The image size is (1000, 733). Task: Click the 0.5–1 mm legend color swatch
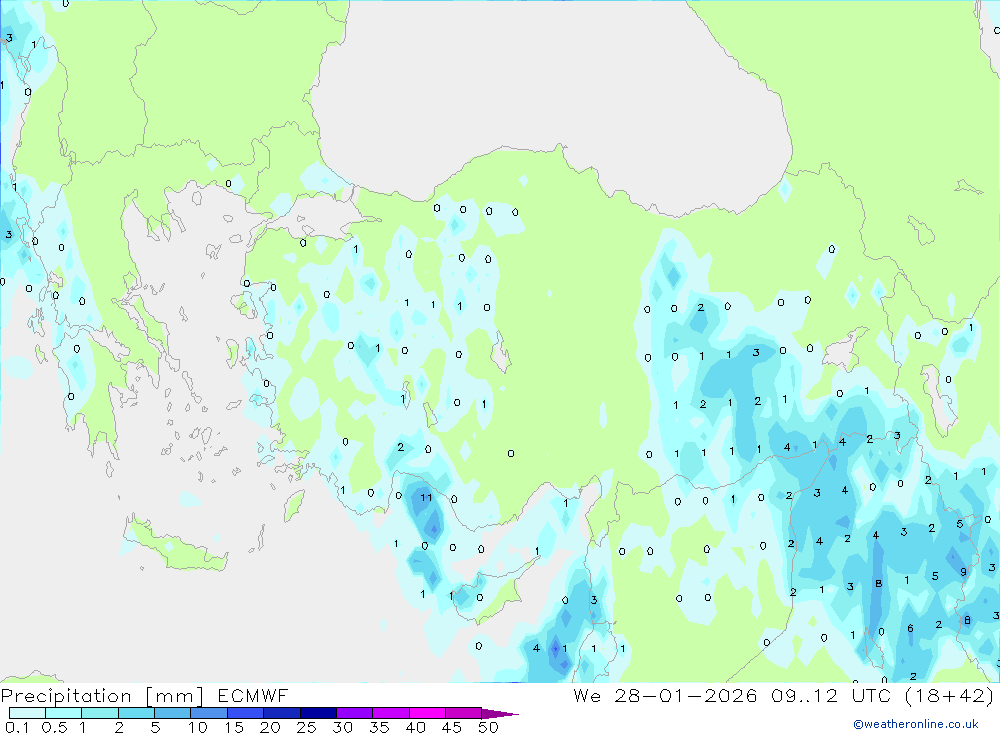[64, 713]
